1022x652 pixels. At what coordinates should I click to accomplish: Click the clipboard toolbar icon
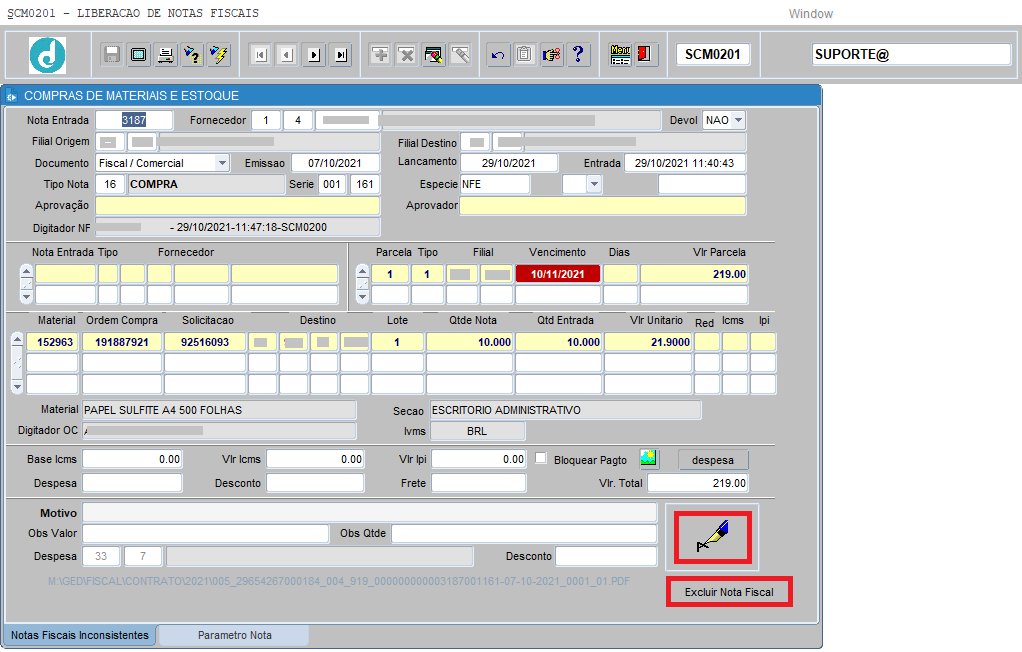525,55
